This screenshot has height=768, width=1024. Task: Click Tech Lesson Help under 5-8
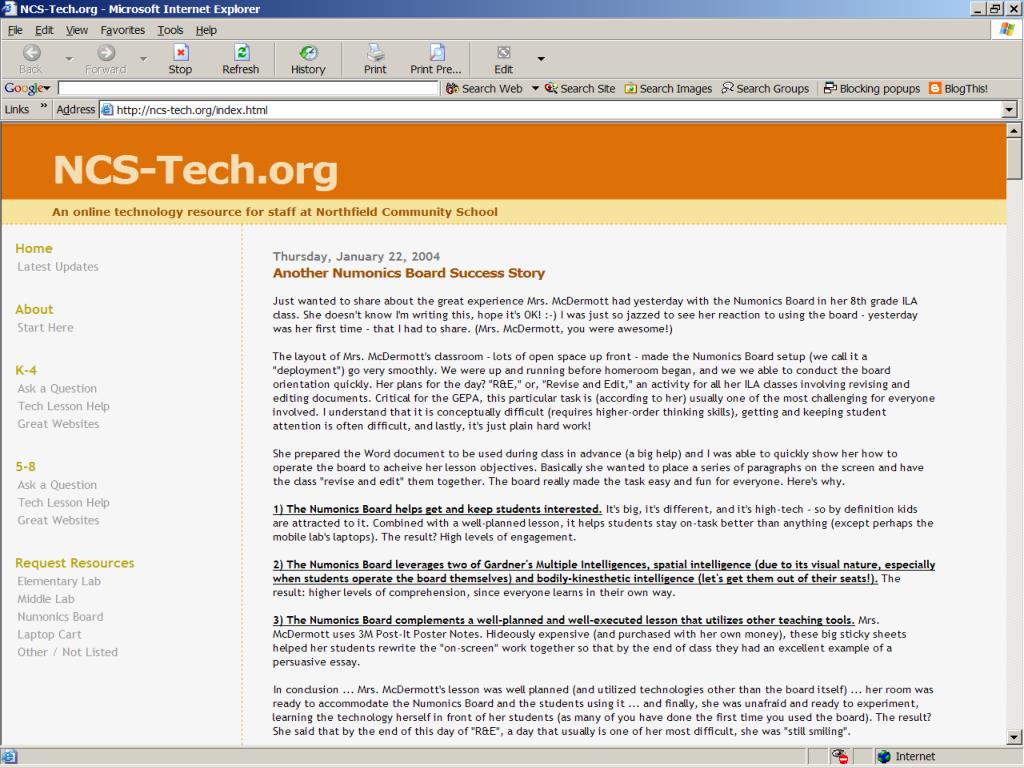click(x=63, y=503)
